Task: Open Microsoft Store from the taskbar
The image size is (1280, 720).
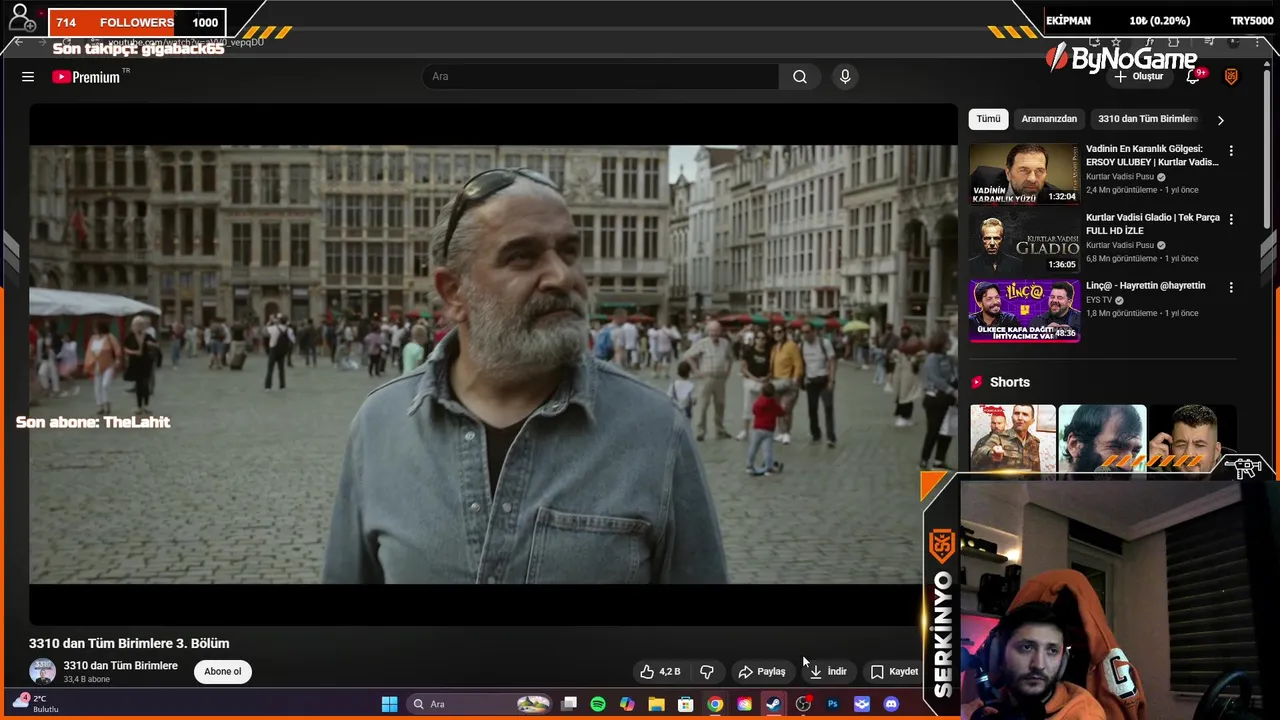Action: pos(686,704)
